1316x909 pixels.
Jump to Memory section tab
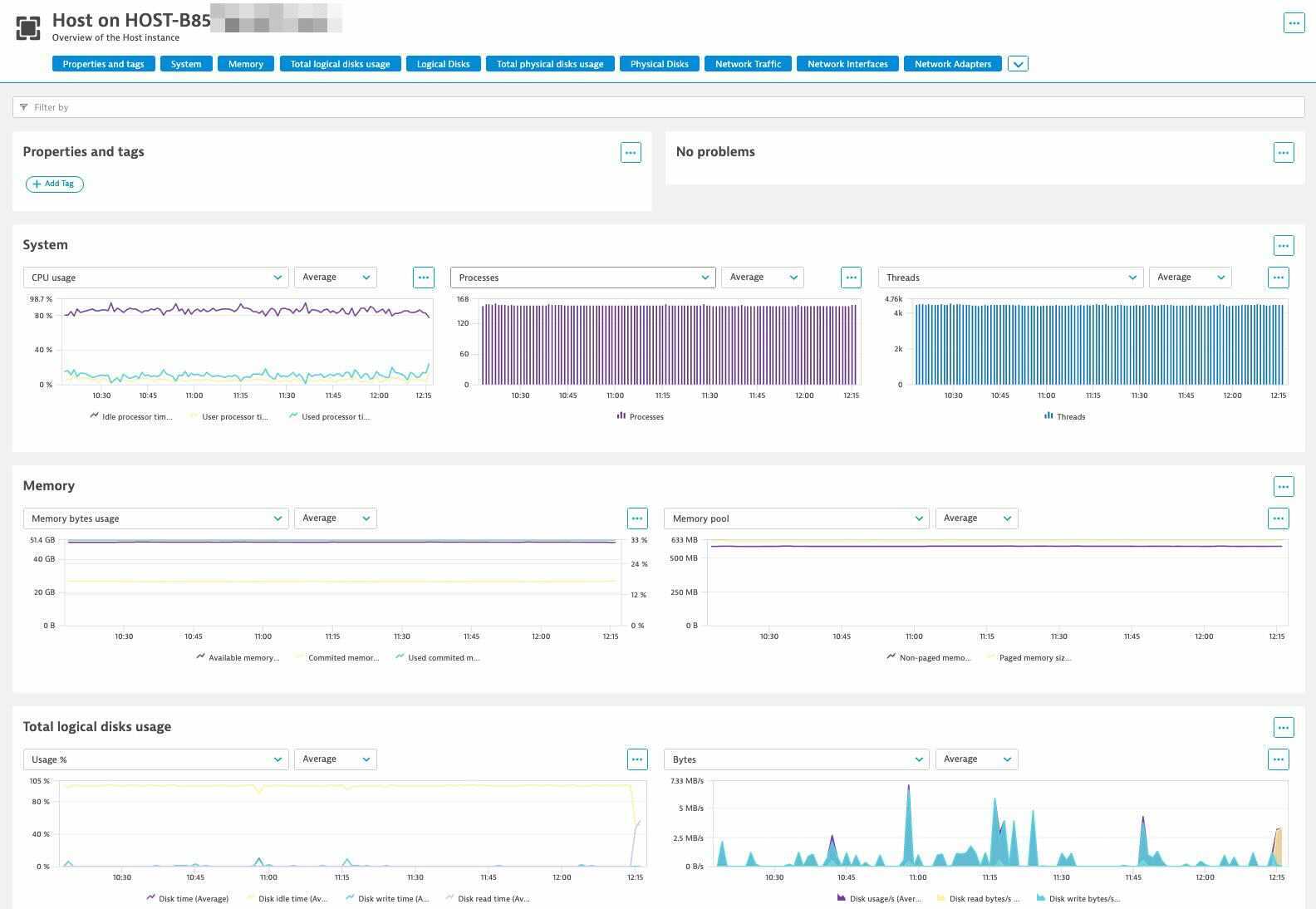point(246,64)
